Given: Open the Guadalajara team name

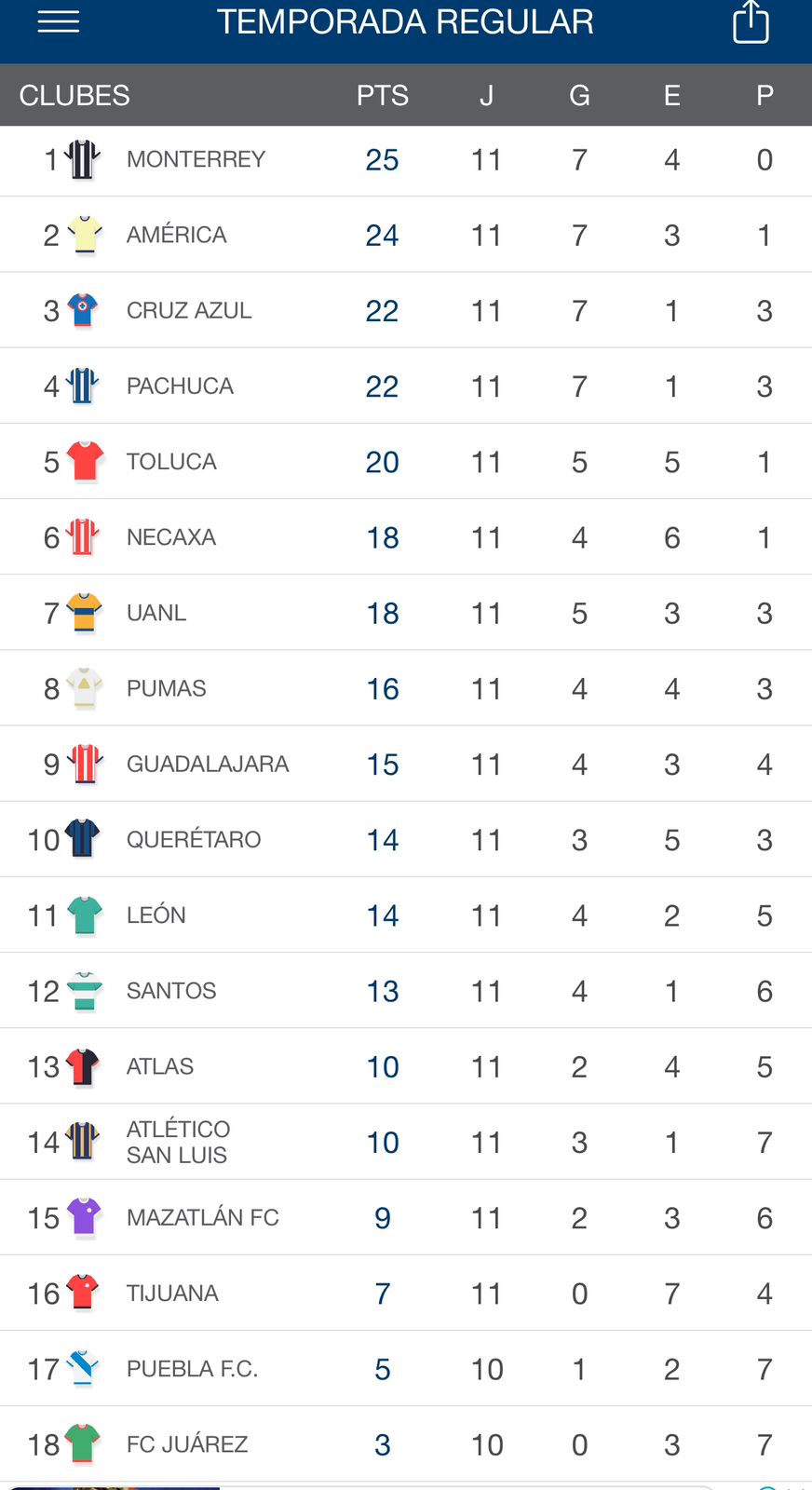Looking at the screenshot, I should 208,764.
